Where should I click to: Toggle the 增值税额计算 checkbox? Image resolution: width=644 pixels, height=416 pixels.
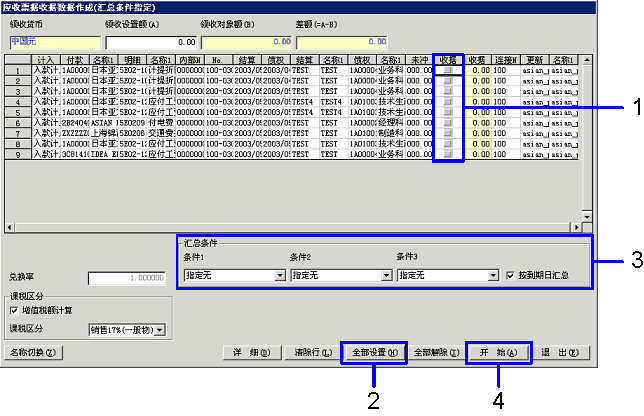[x=14, y=311]
